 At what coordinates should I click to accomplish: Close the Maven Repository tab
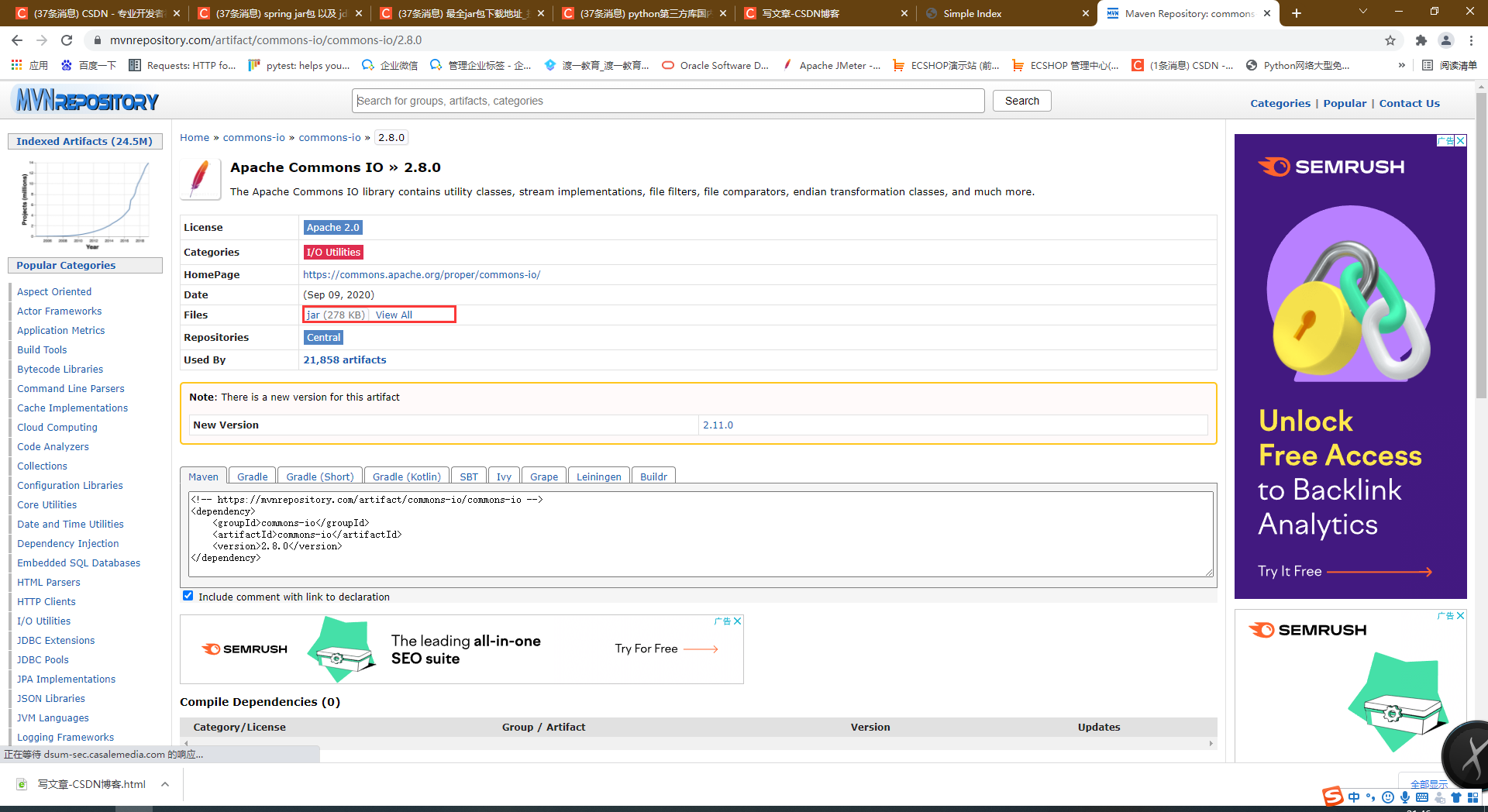(1267, 13)
